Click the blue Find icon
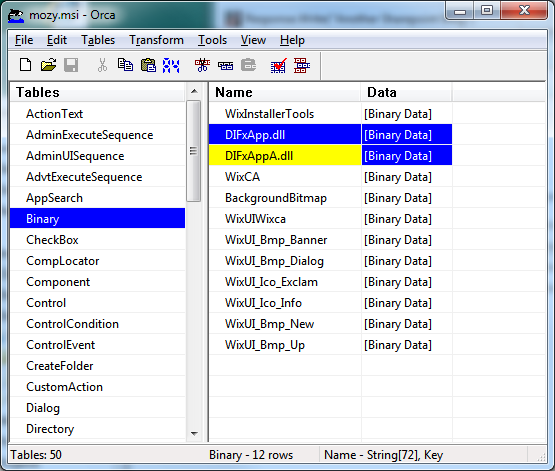Screen dimensions: 555x471 point(171,65)
